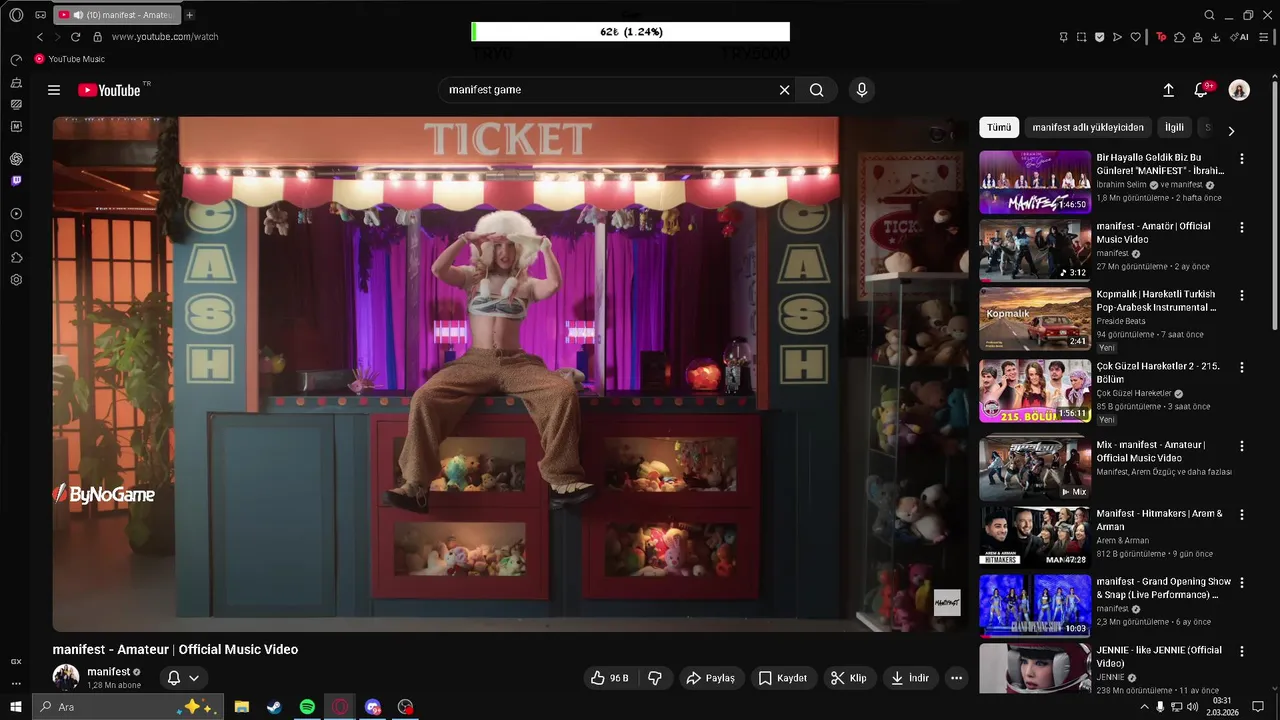Dislike the video

tap(655, 678)
